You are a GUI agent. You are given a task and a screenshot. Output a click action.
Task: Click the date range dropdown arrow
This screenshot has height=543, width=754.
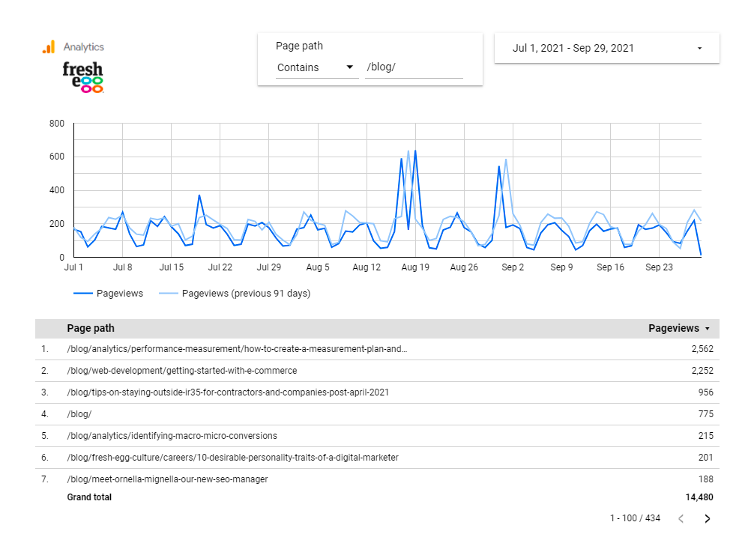[x=700, y=48]
